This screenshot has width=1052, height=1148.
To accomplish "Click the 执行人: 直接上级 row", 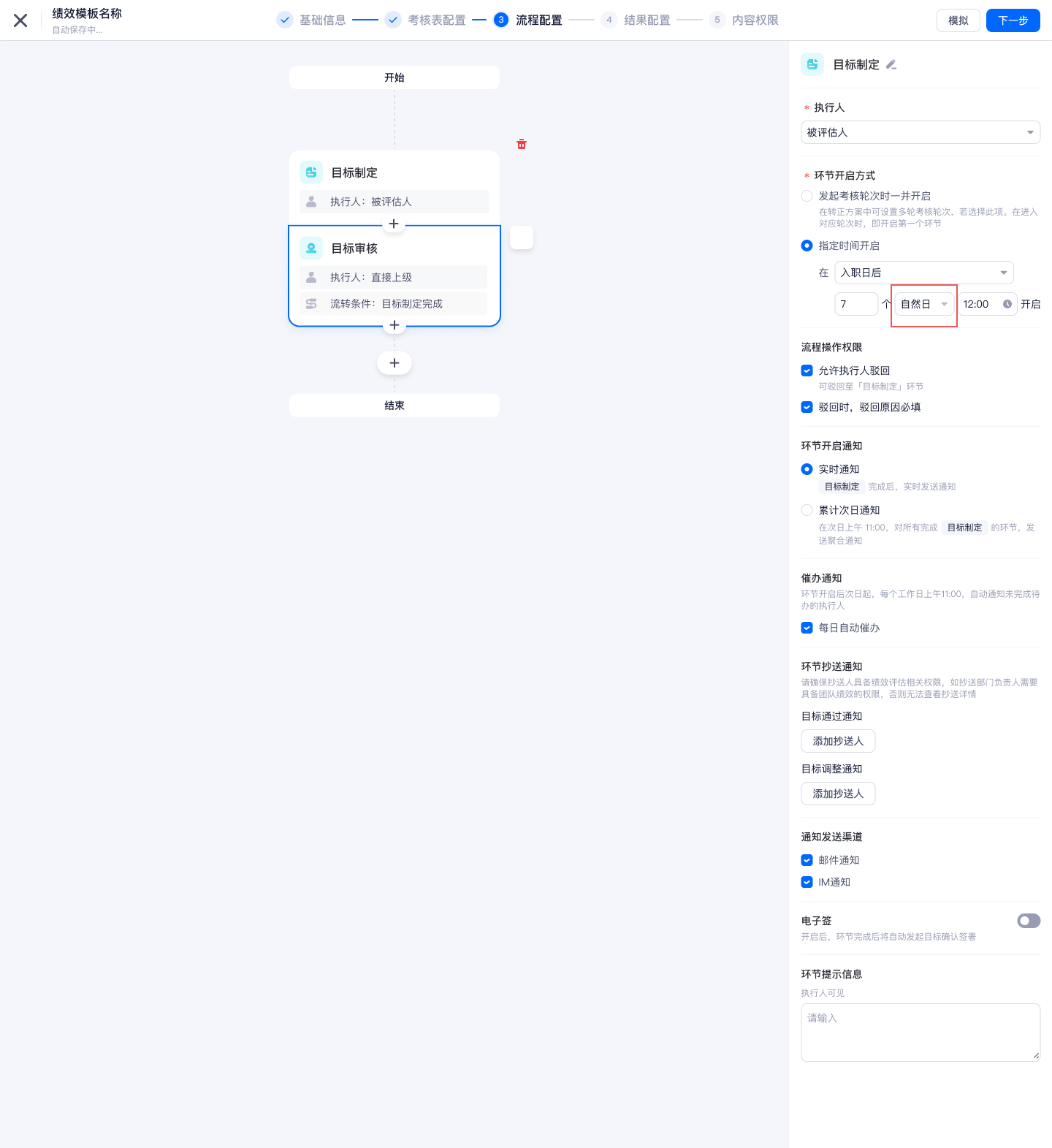I will click(393, 277).
